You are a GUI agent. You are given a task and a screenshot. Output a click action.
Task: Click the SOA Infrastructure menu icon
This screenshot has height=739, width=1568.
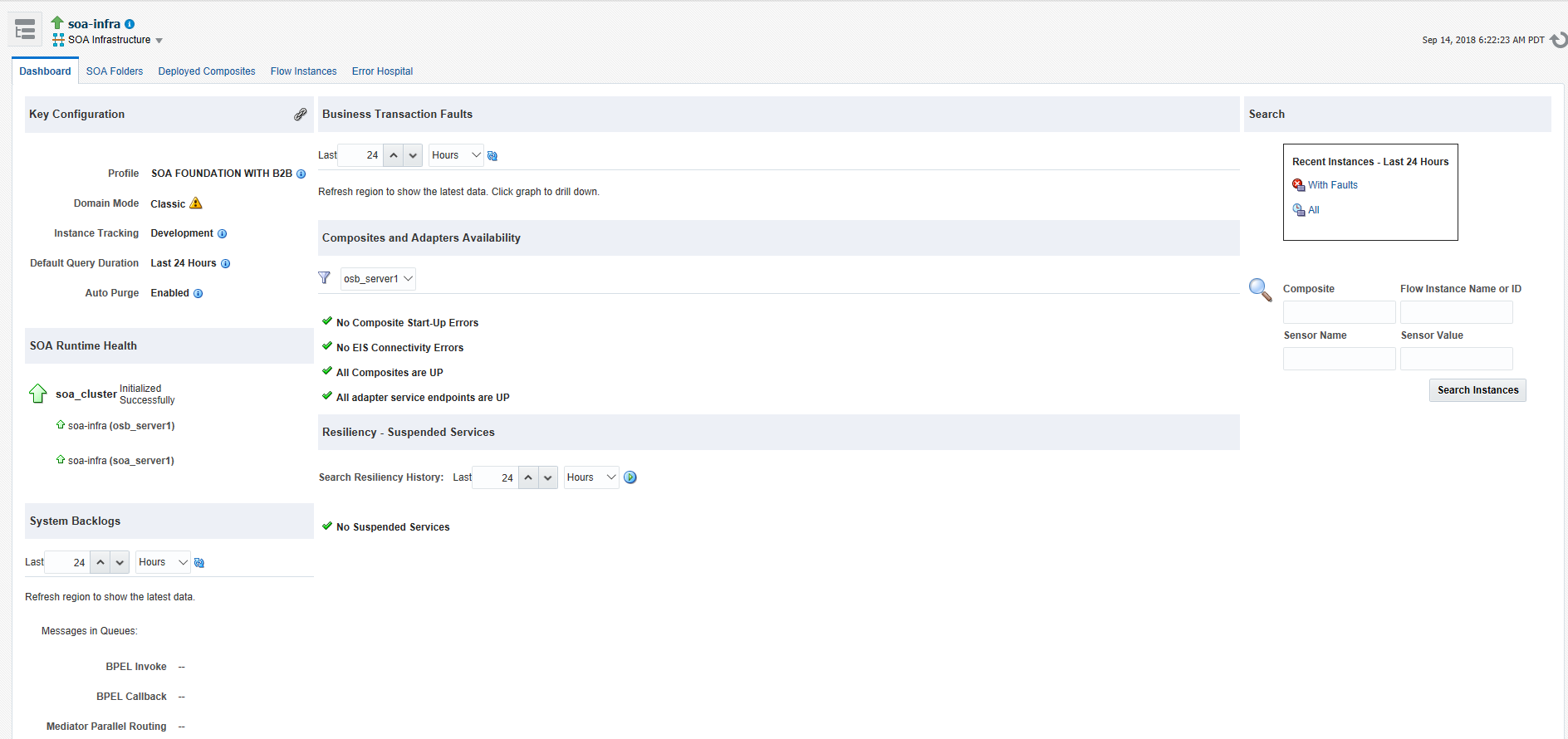click(x=58, y=40)
